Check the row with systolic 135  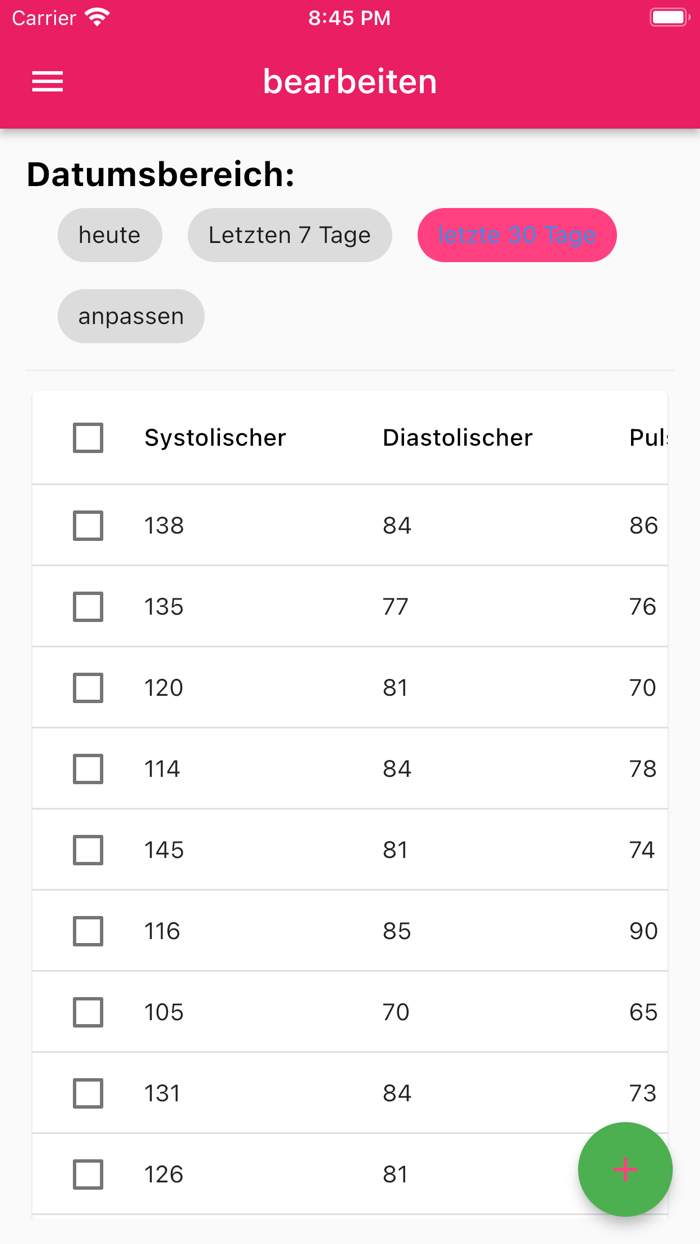[x=88, y=607]
